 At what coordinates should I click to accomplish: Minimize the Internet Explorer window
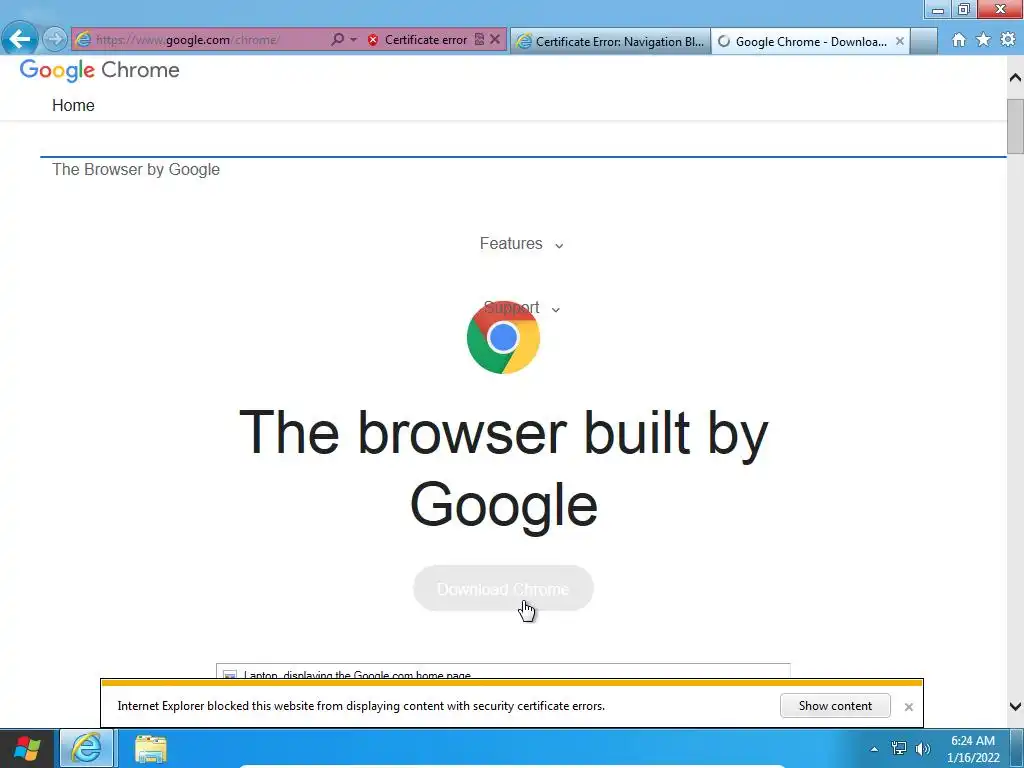[938, 9]
